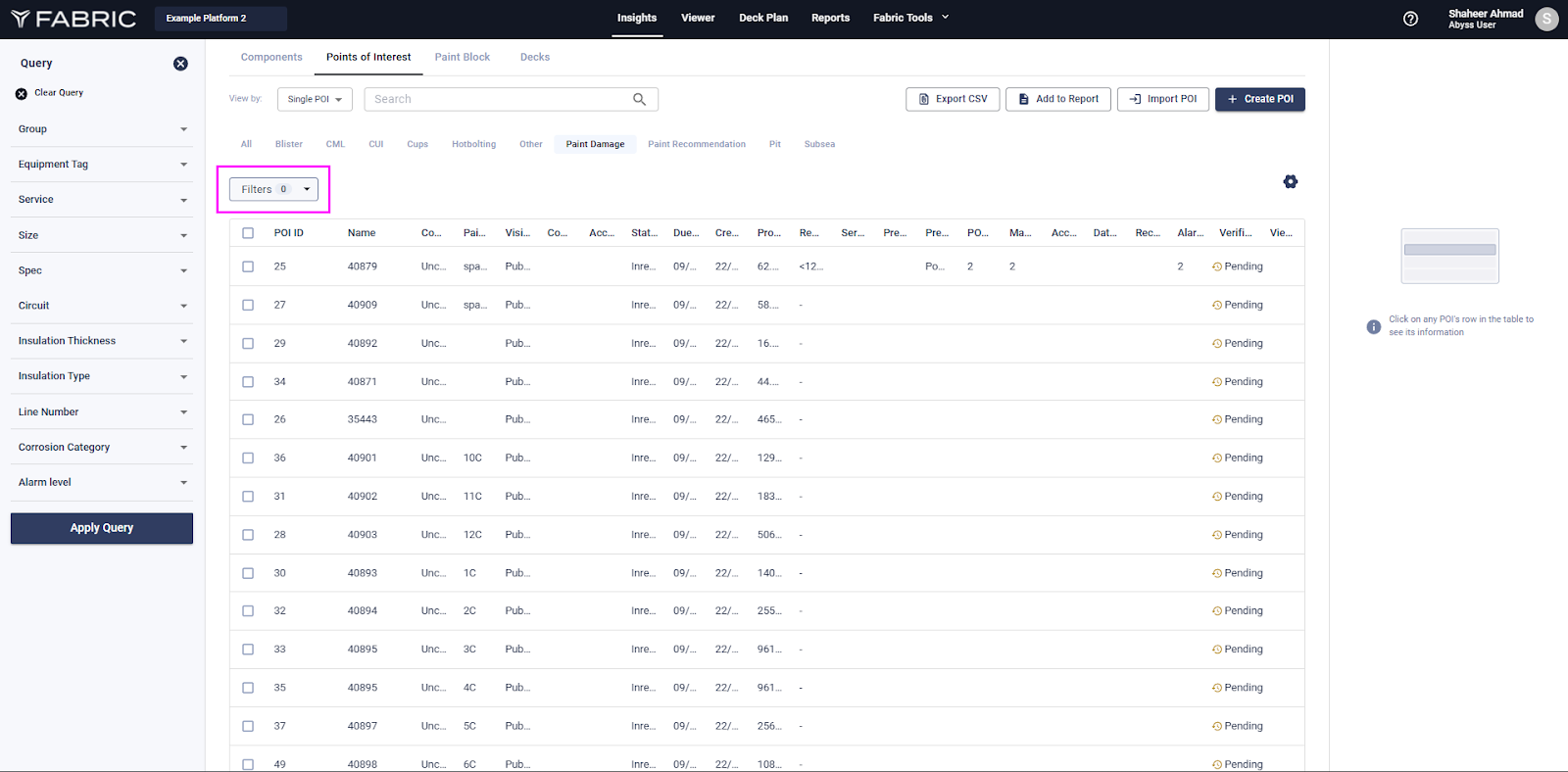Click the Example Platform 2 selector

click(220, 19)
